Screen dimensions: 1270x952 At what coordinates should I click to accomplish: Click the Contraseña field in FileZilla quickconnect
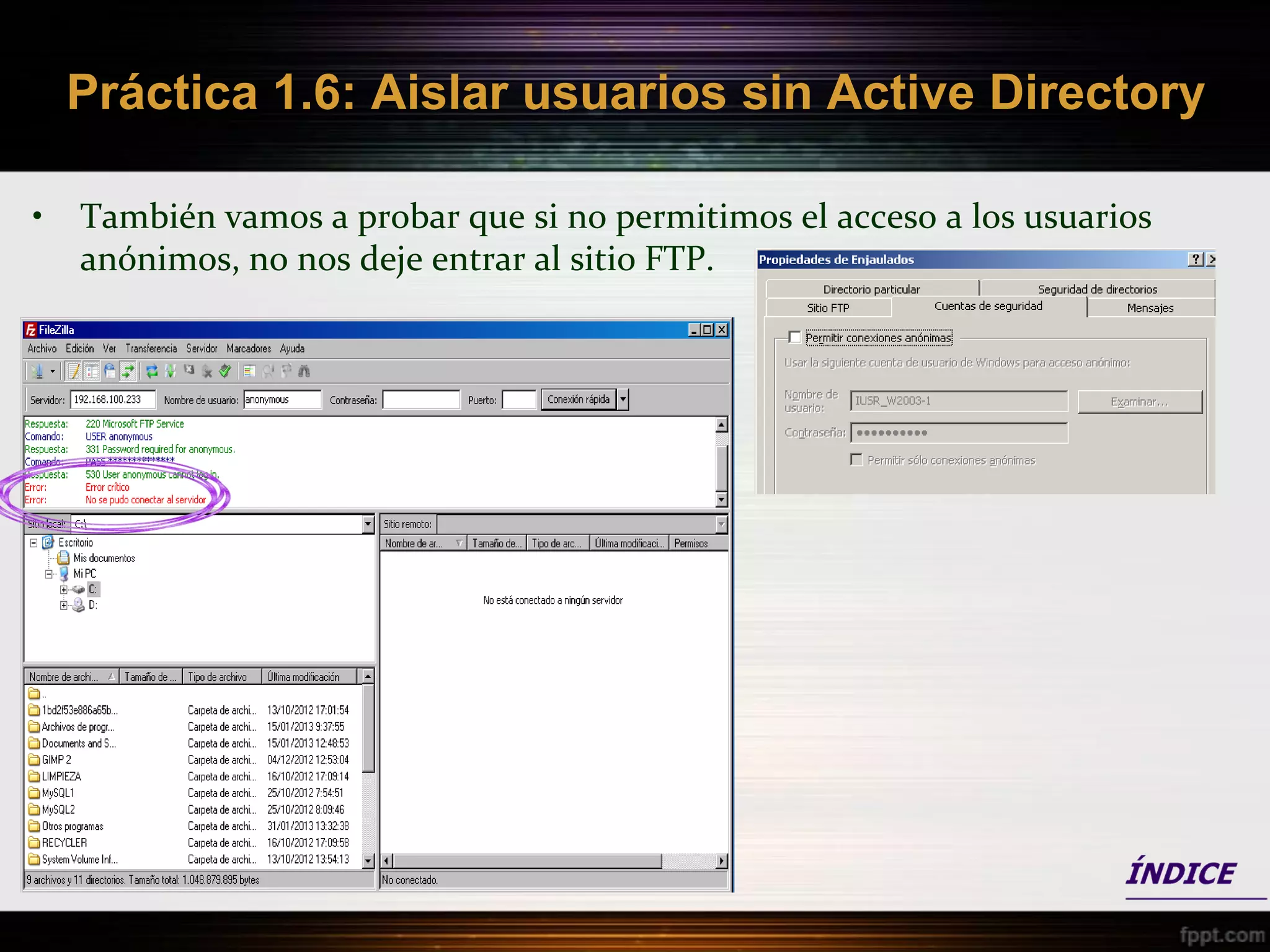tap(421, 400)
